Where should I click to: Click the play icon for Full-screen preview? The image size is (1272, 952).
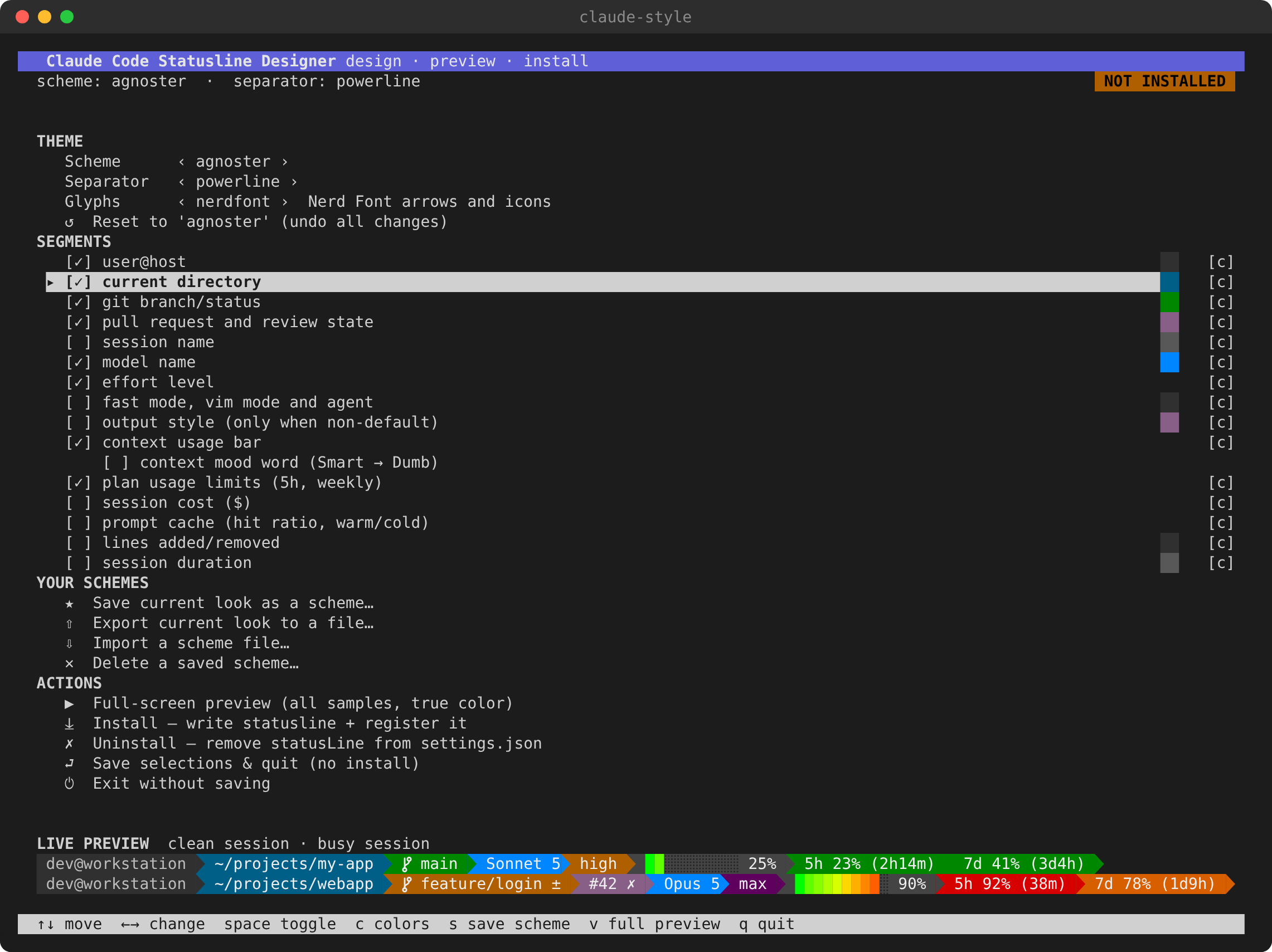(69, 703)
